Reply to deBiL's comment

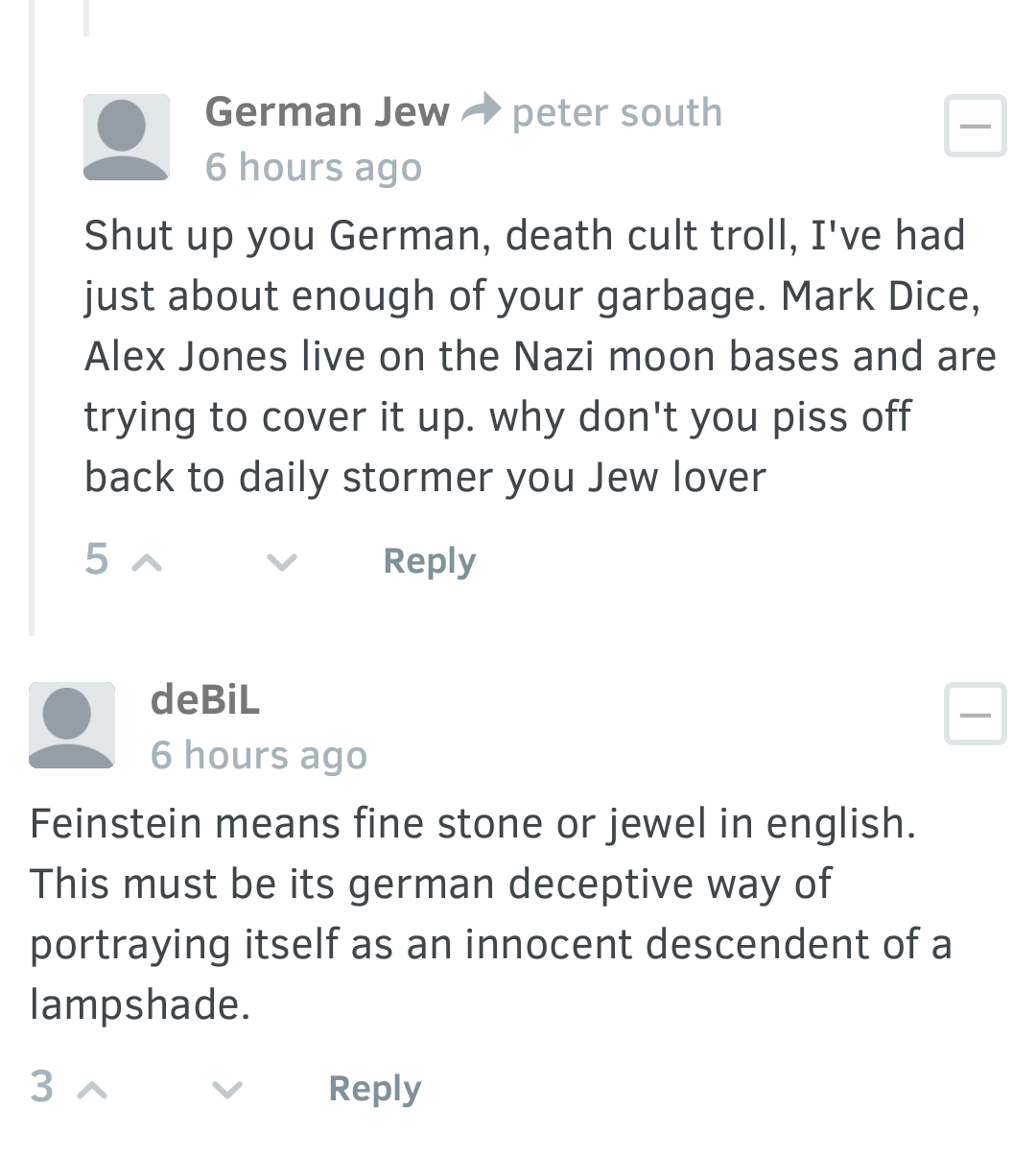(374, 1089)
